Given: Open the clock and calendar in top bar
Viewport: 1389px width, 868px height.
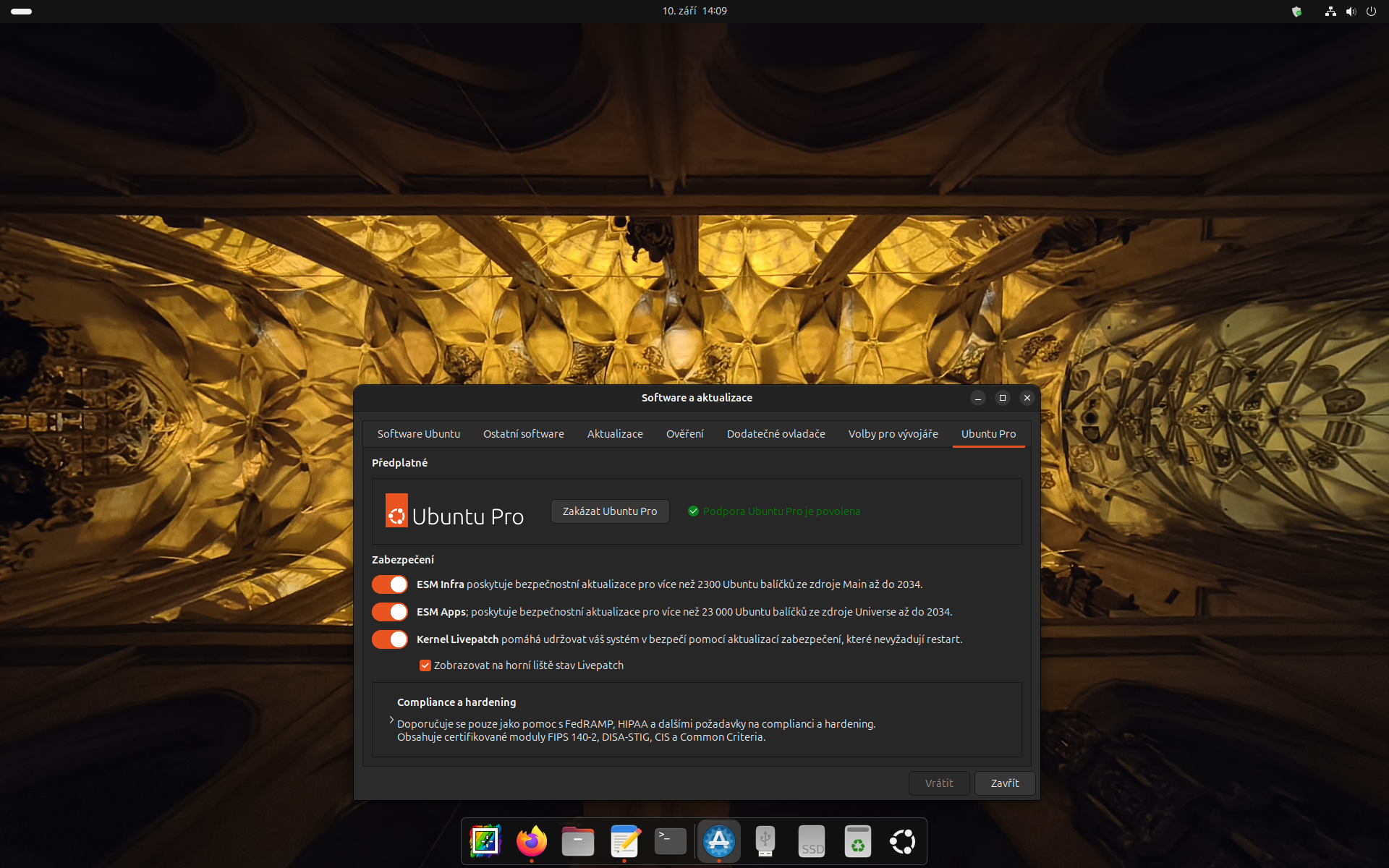Looking at the screenshot, I should [694, 11].
